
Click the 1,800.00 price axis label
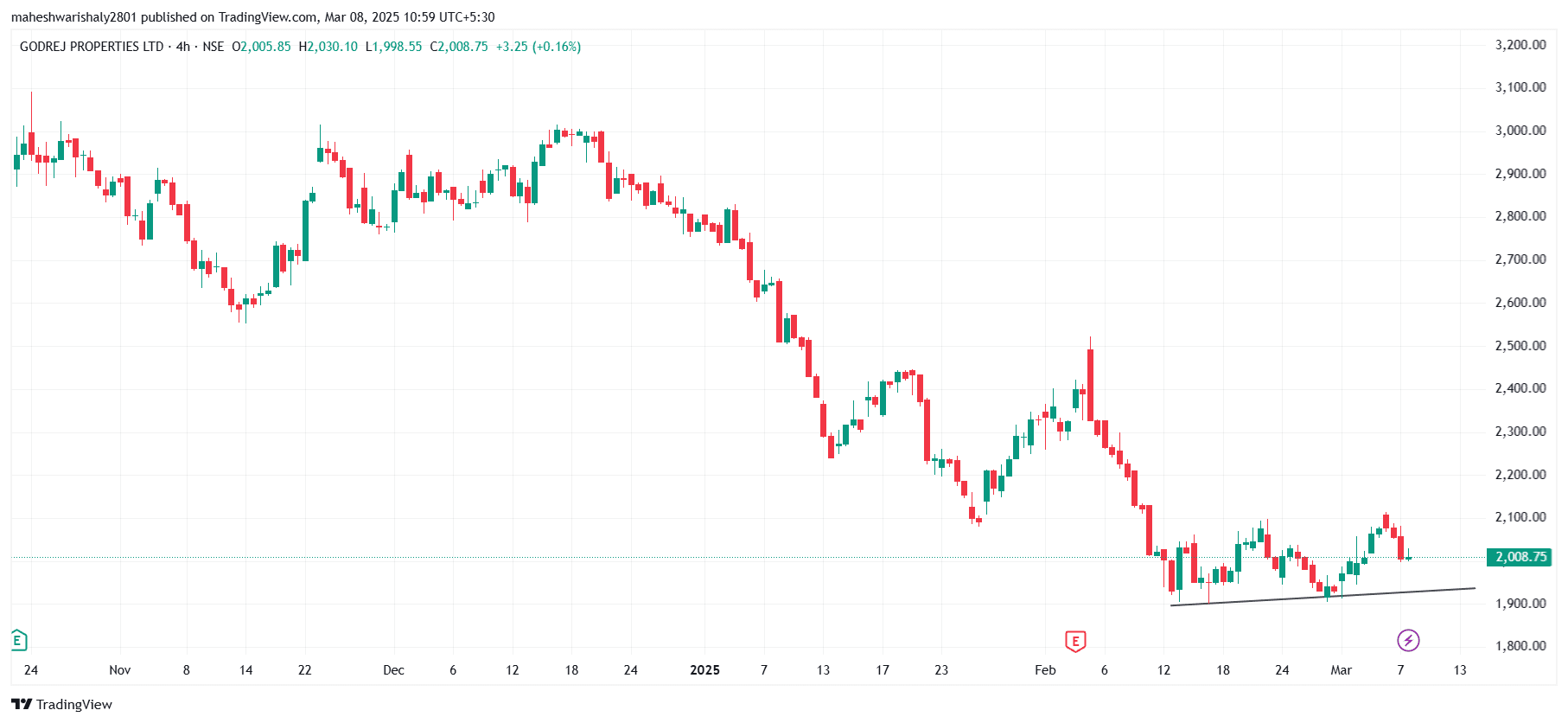1520,646
